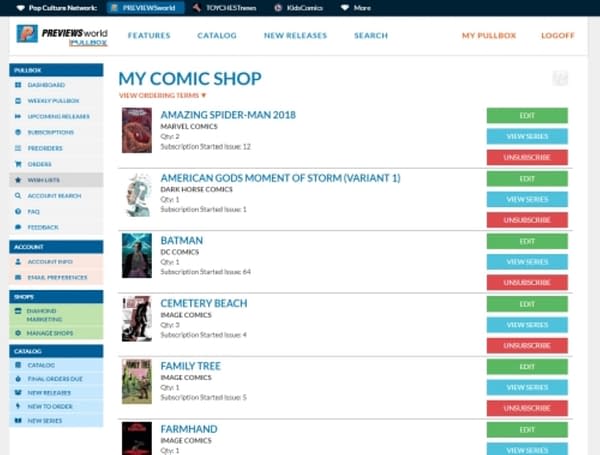Edit the Farmhand subscription
This screenshot has width=600, height=455.
click(x=527, y=430)
